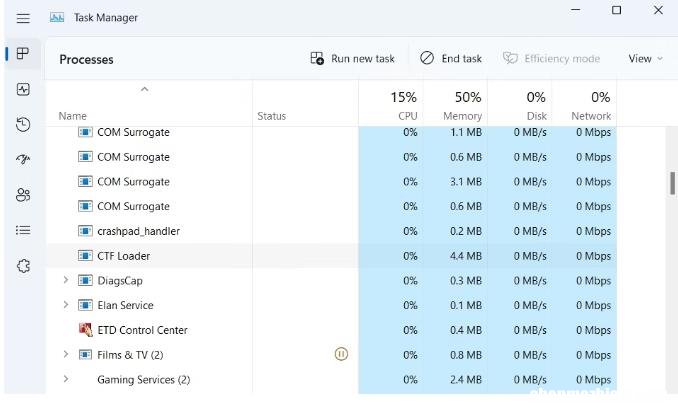The image size is (678, 411).
Task: Select the DiagsCap process name
Action: click(120, 281)
